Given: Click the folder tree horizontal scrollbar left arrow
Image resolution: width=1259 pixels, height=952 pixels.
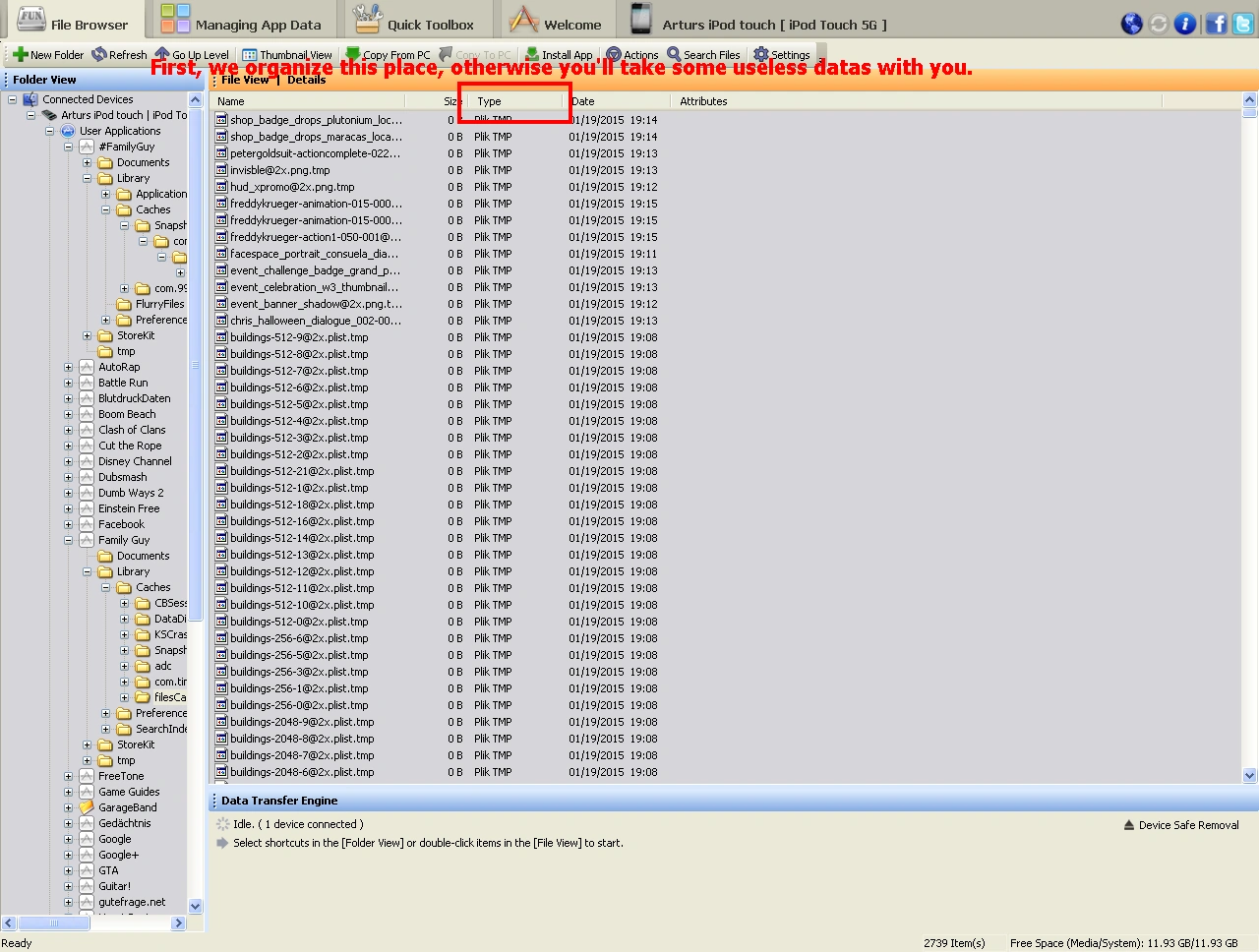Looking at the screenshot, I should [x=9, y=923].
